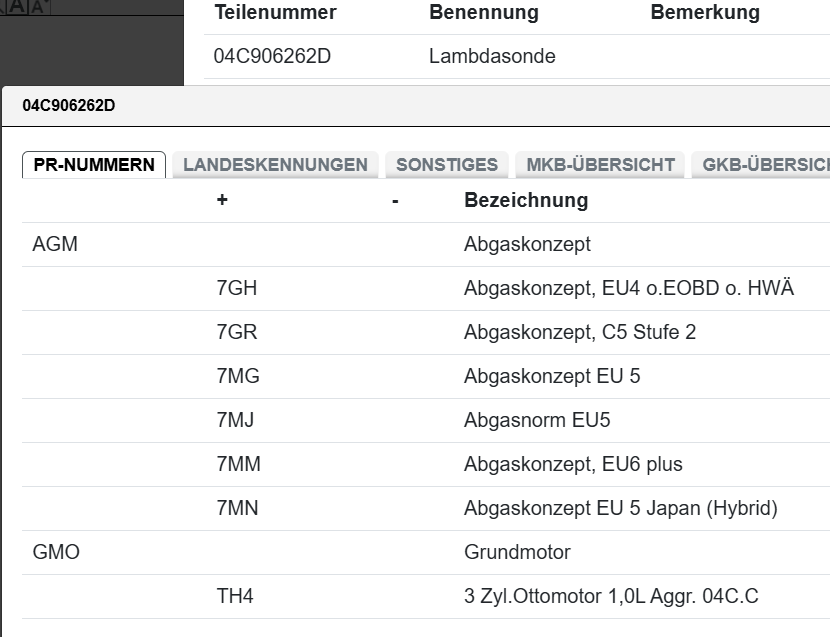Screen dimensions: 830x637
Task: Select the SONSTIGES tab
Action: tap(447, 165)
